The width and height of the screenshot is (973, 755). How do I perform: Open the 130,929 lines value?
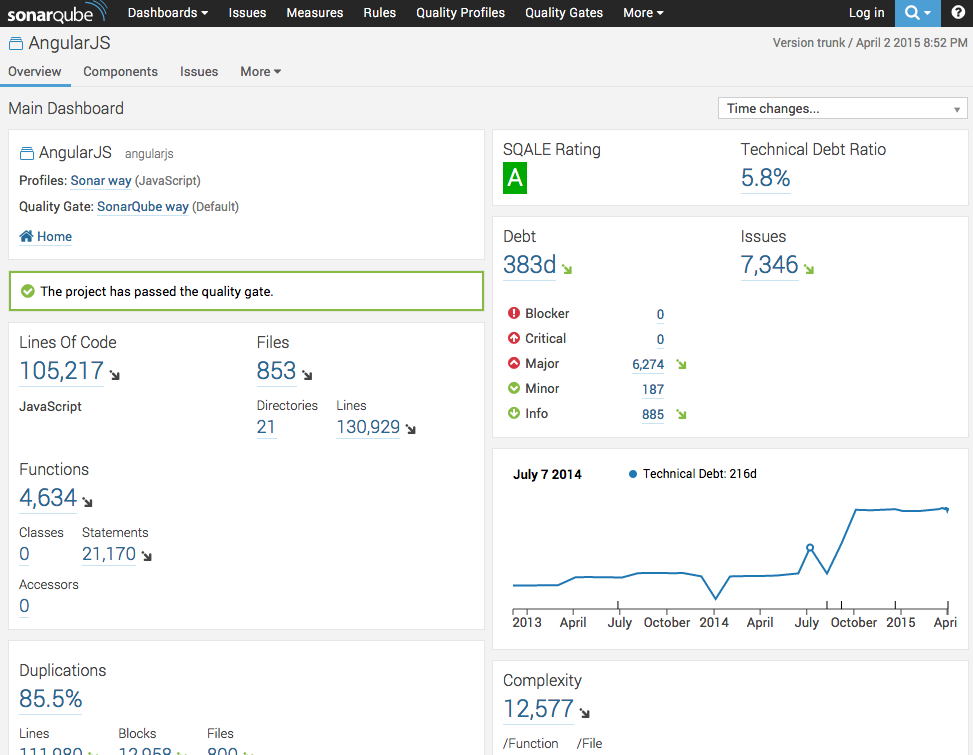click(368, 427)
